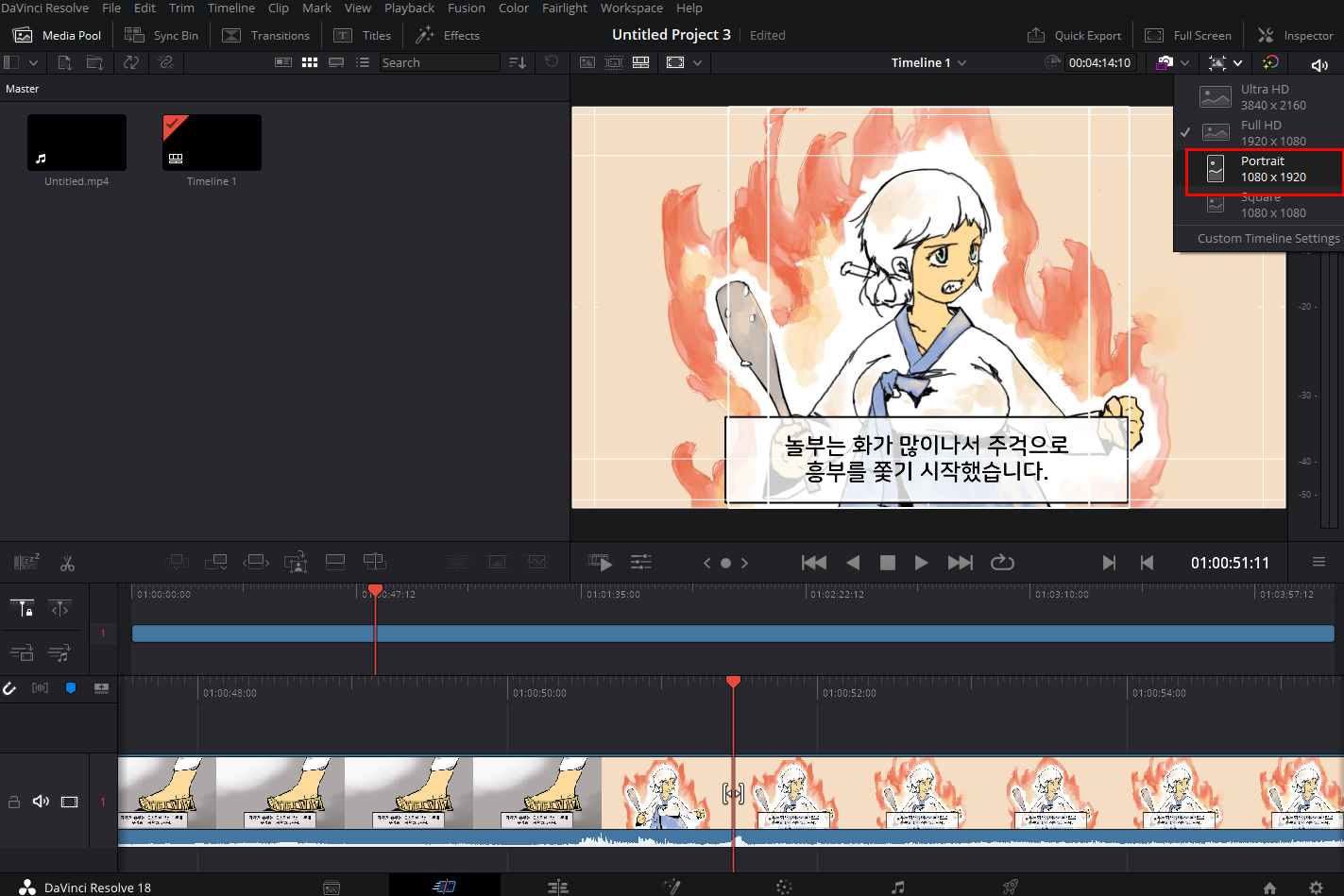Open the safe area options dropdown arrow
This screenshot has height=896, width=1344.
point(698,63)
